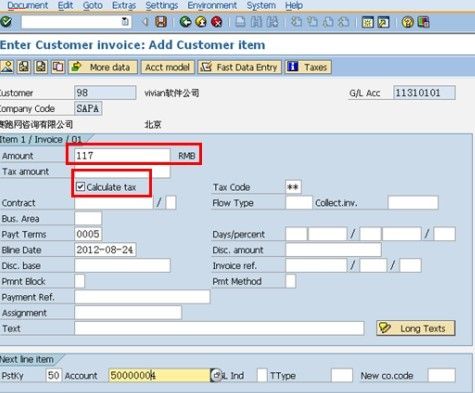
Task: Open the command field history dropdown
Action: pos(125,22)
